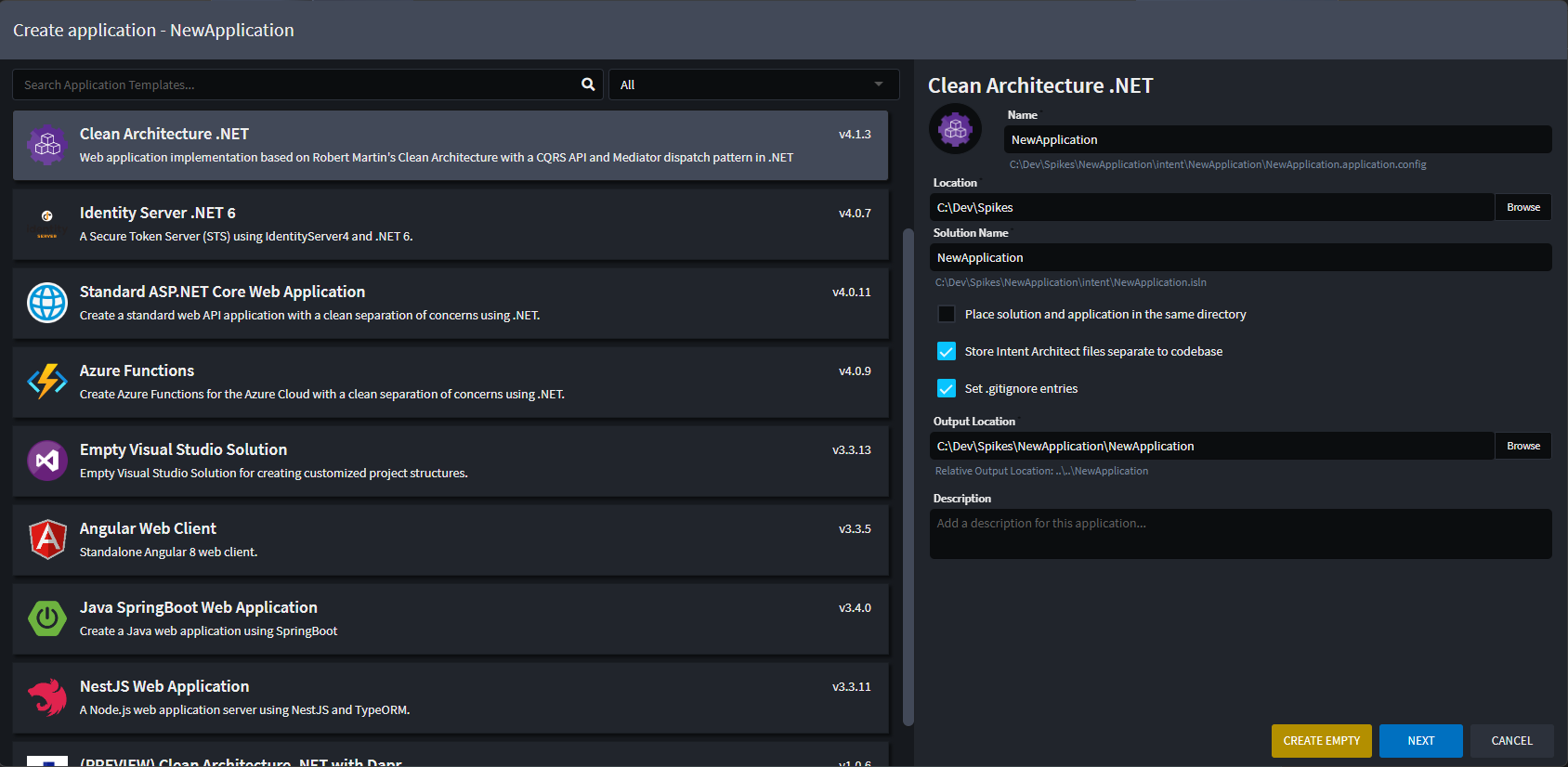
Task: Click the Clean Architecture .NET template icon
Action: click(47, 145)
